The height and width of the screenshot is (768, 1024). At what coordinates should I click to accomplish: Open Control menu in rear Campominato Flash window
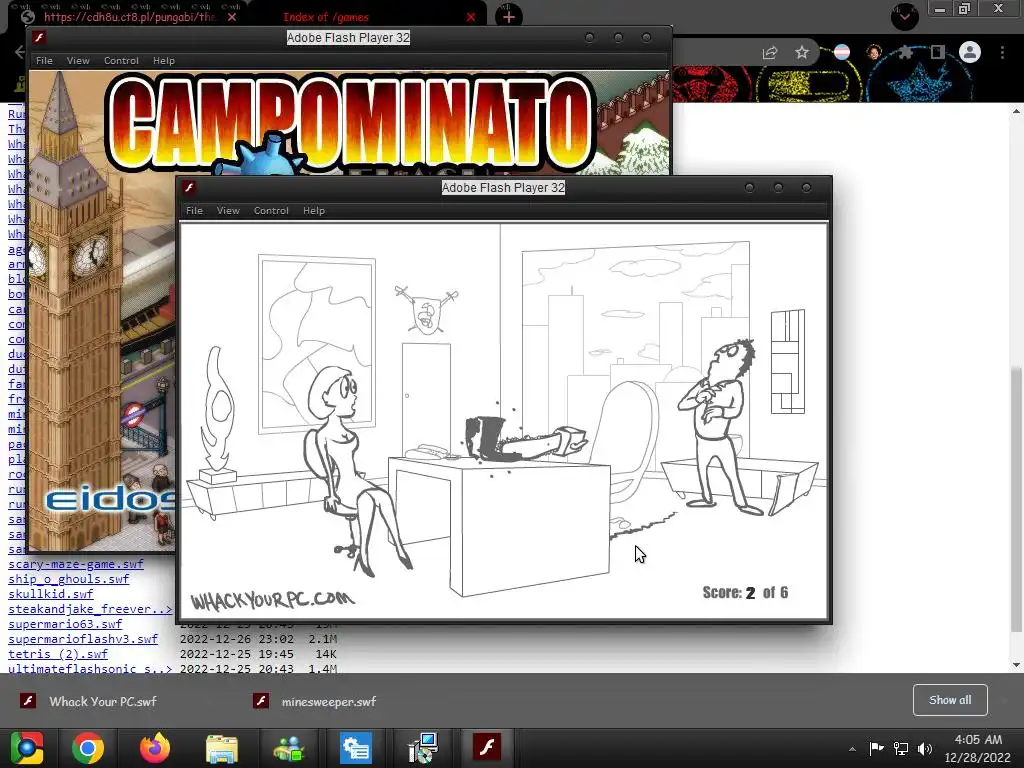[121, 61]
